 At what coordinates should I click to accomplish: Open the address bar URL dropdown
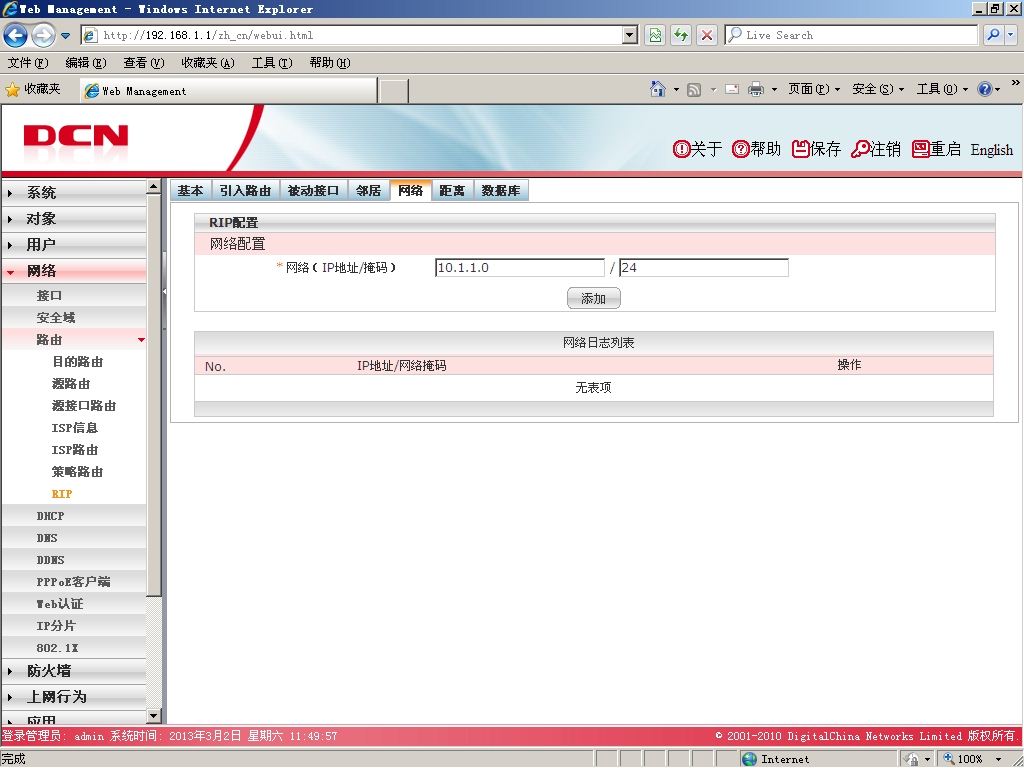630,35
